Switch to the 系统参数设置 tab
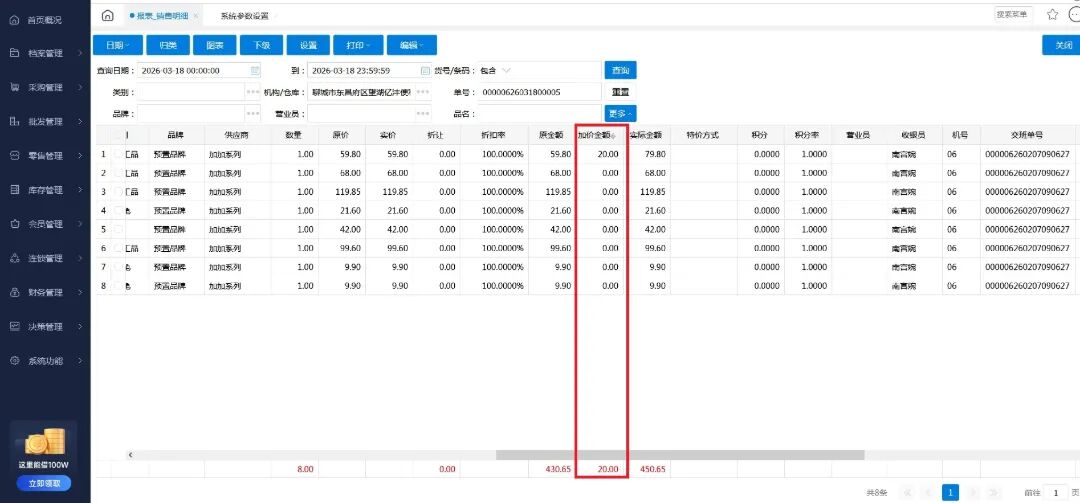The image size is (1080, 503). click(244, 16)
